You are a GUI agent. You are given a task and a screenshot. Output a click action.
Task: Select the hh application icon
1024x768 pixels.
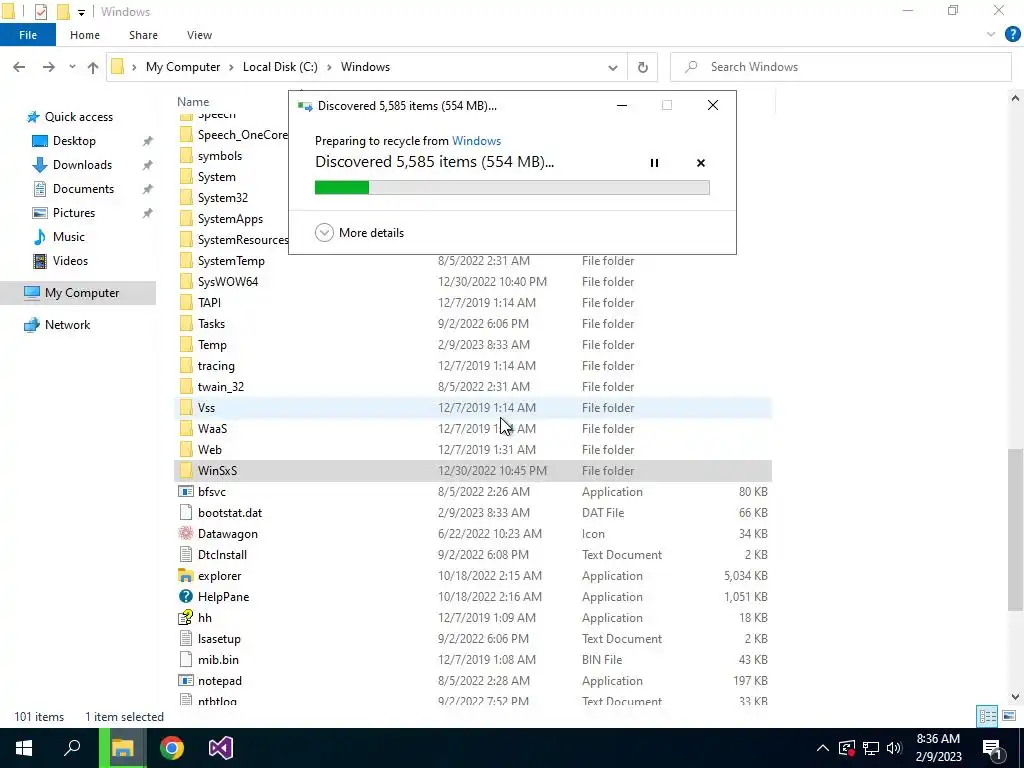(x=186, y=617)
